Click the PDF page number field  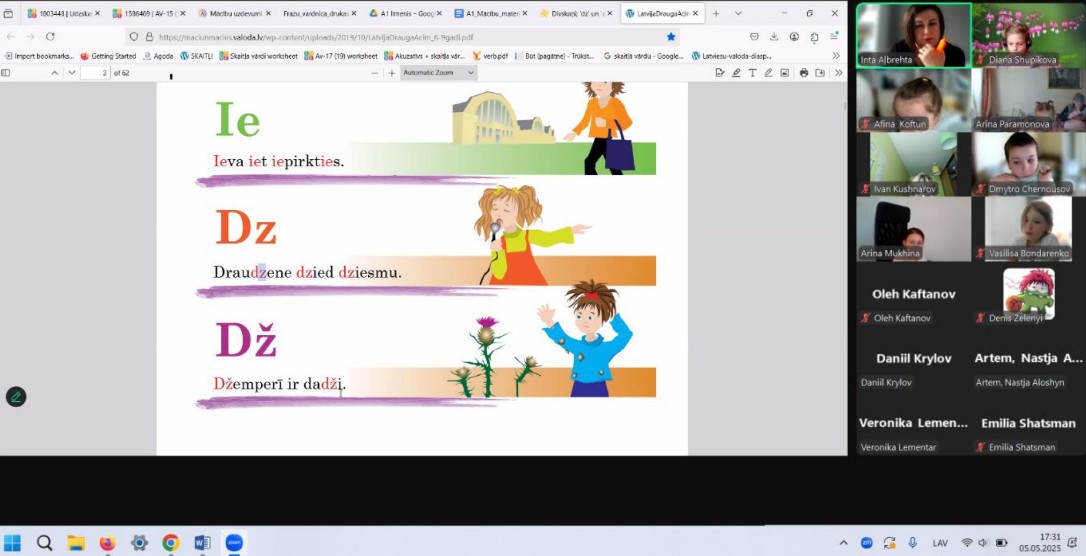tap(96, 73)
